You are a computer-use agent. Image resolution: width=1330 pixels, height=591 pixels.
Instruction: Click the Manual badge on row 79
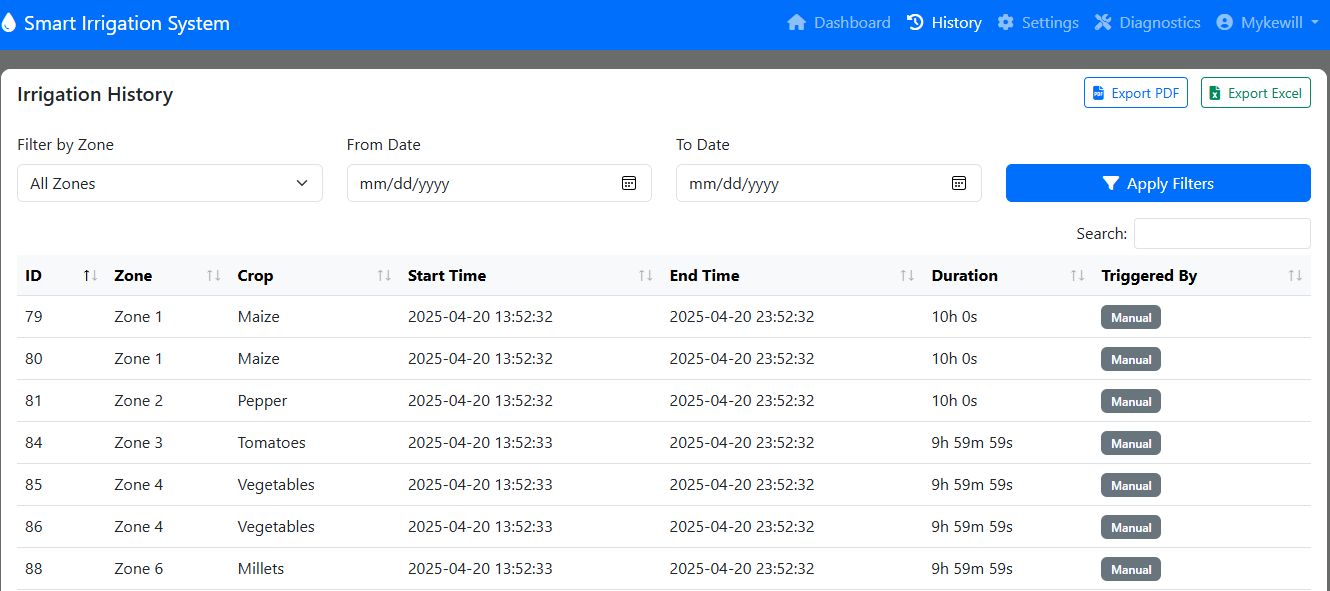click(x=1131, y=318)
